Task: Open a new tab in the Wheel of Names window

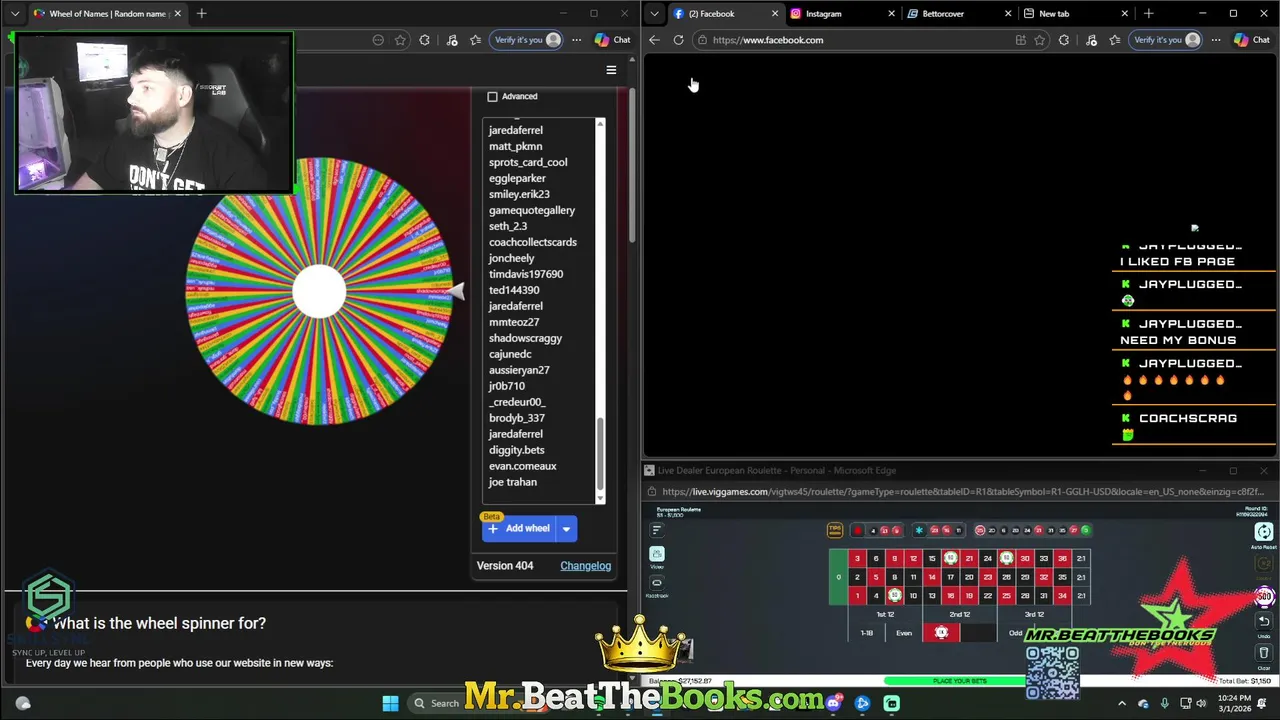Action: tap(201, 14)
